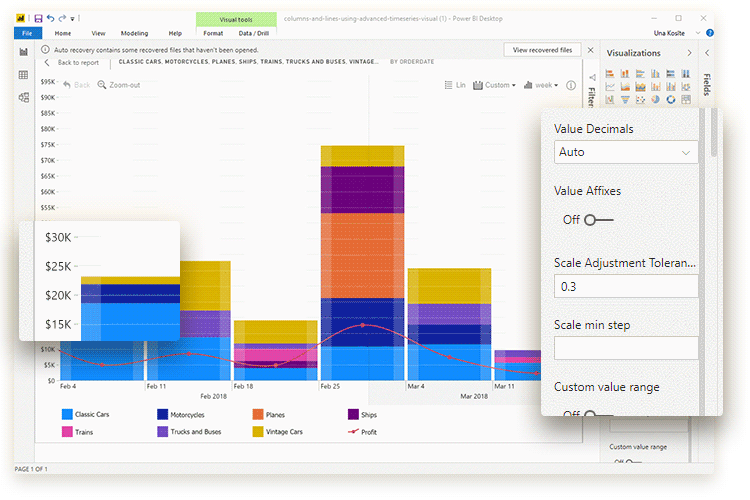Click the format panel vertical scrollbar thumb
This screenshot has height=500, width=750.
[714, 132]
